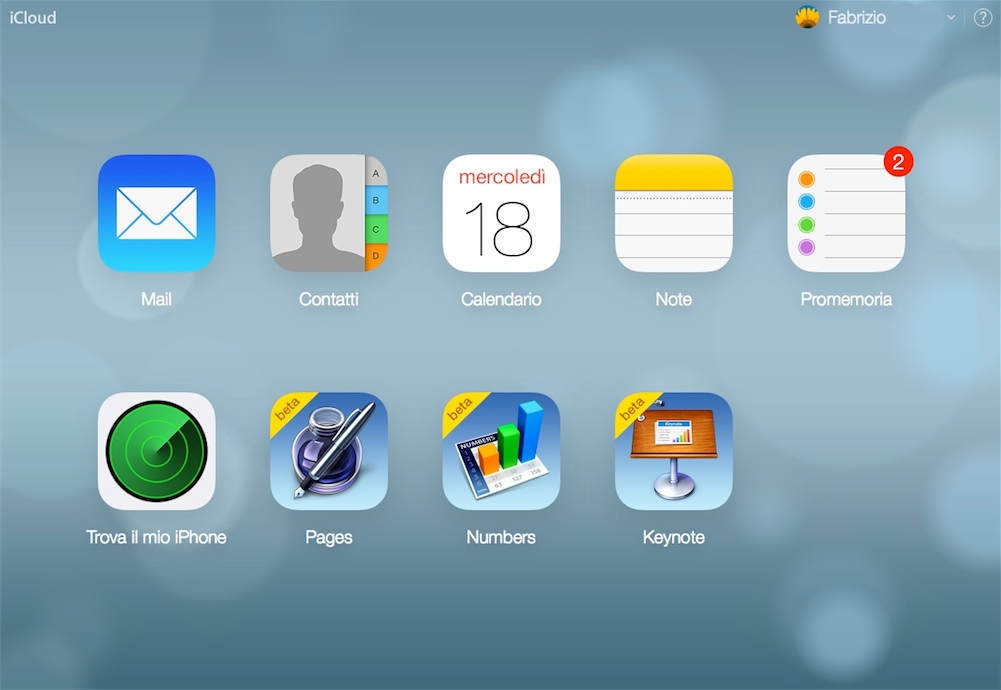
Task: Open the Promemoria reminders icon
Action: point(846,213)
